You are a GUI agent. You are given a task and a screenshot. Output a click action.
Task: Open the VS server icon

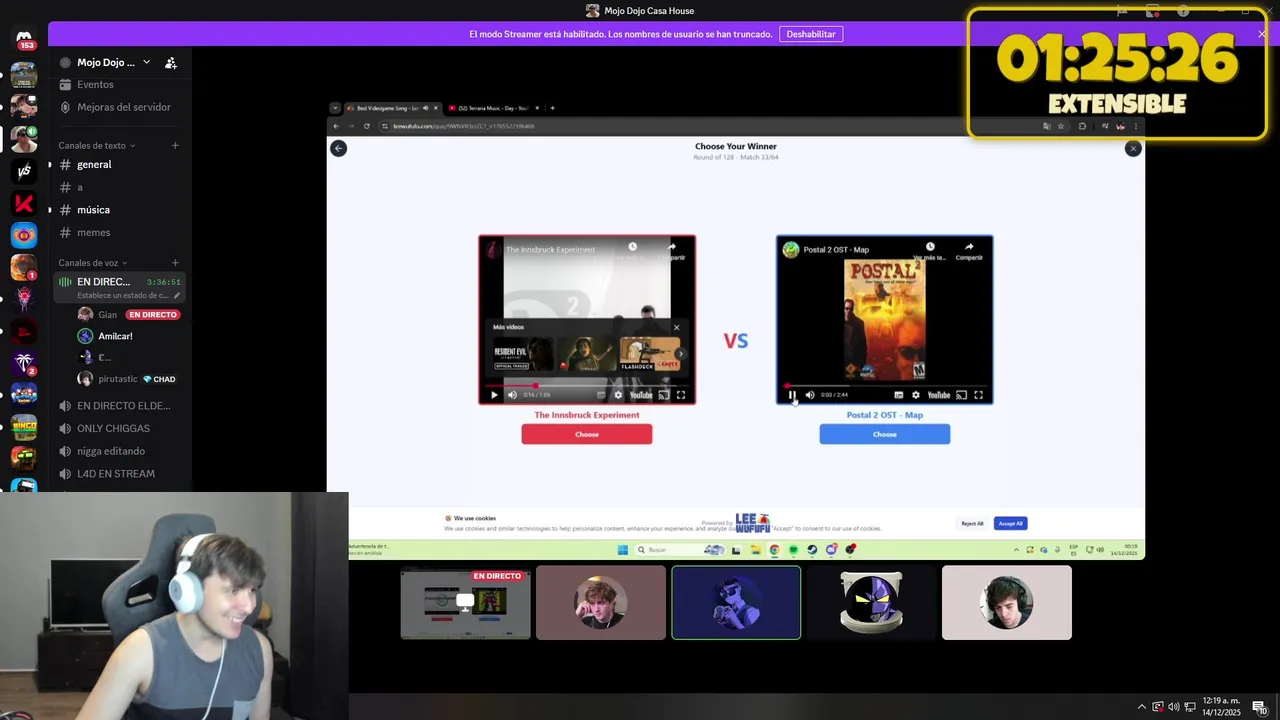(x=24, y=171)
